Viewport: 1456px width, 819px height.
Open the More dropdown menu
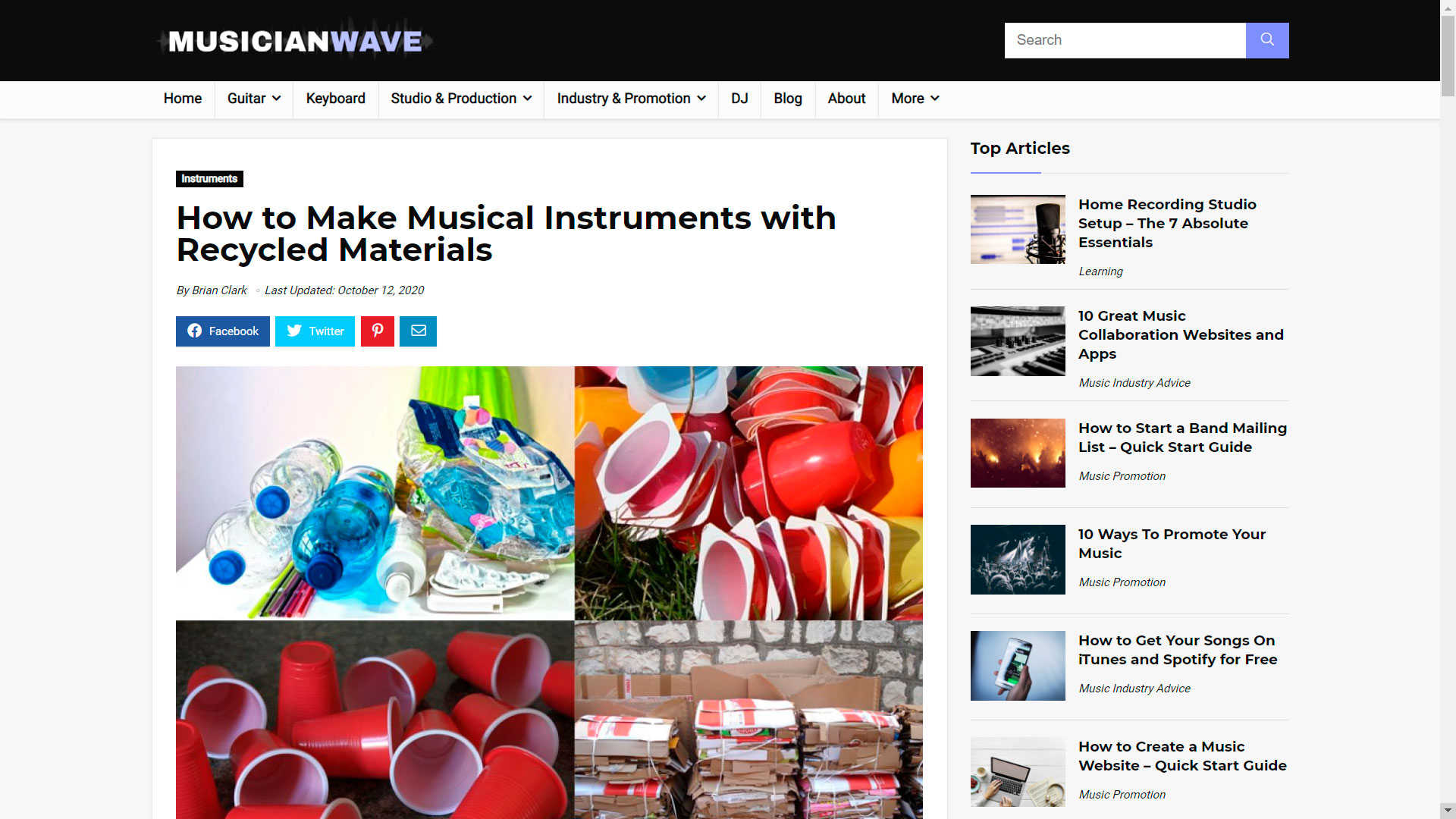[915, 99]
